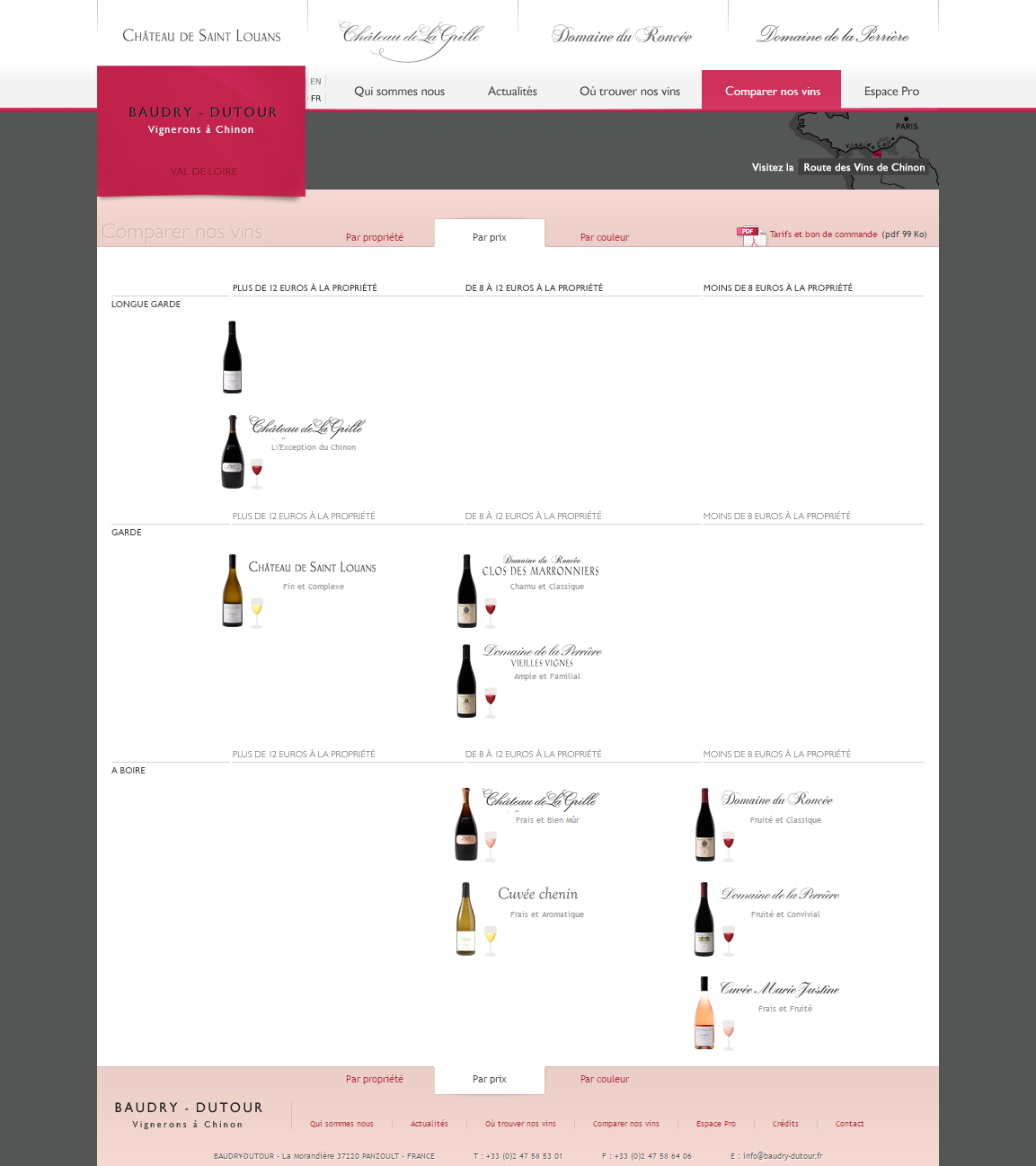Click footer Où trouver nos vins link
Viewport: 1036px width, 1166px height.
520,1124
